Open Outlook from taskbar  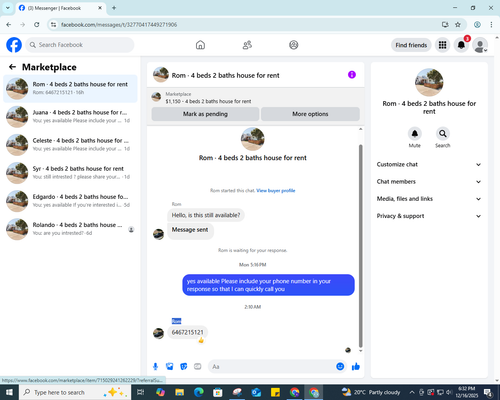256,392
